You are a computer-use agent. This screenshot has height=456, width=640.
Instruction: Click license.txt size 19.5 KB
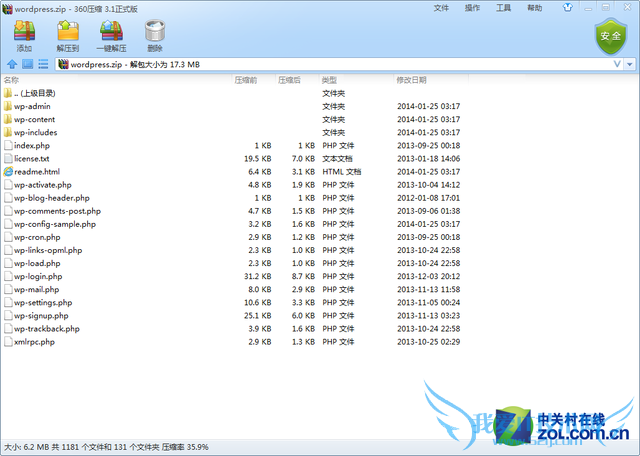tap(258, 158)
